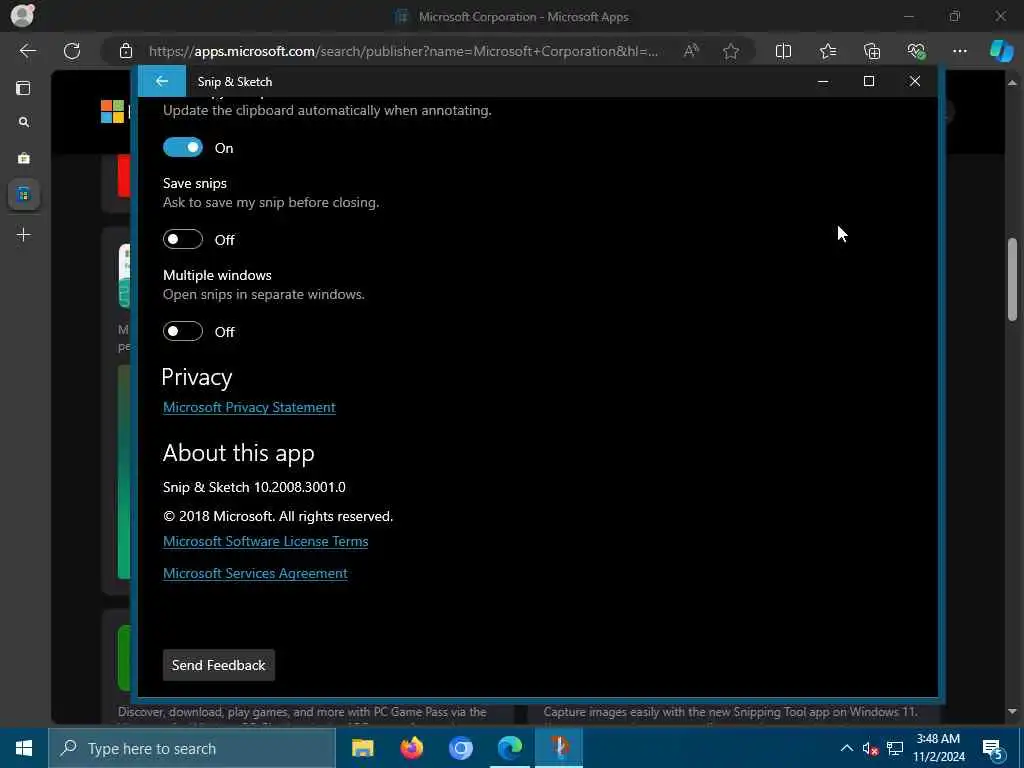Screen dimensions: 1024x768
Task: Open Browser essentials heart icon
Action: pos(916,51)
